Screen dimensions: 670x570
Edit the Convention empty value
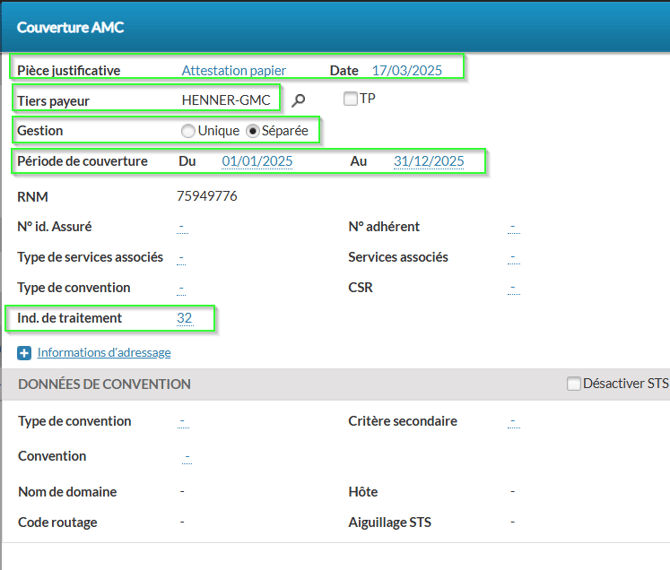point(187,457)
